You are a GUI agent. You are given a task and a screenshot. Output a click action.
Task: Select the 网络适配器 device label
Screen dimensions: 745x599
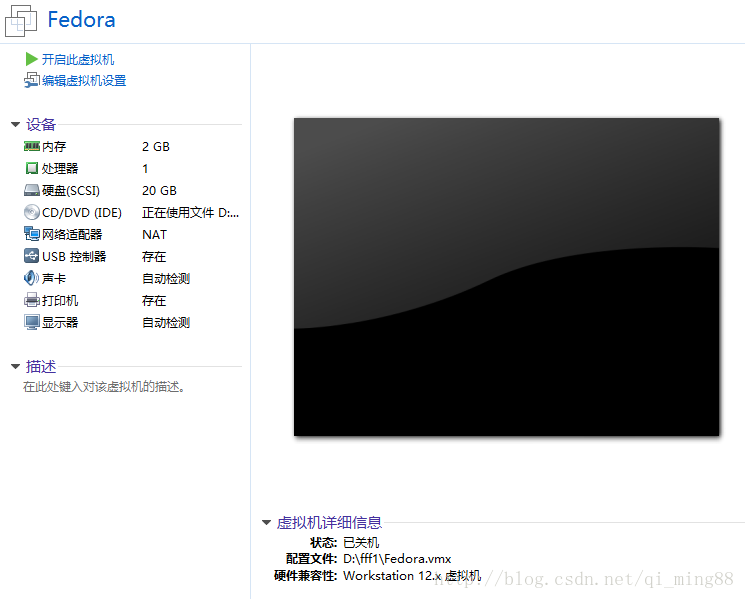point(72,234)
